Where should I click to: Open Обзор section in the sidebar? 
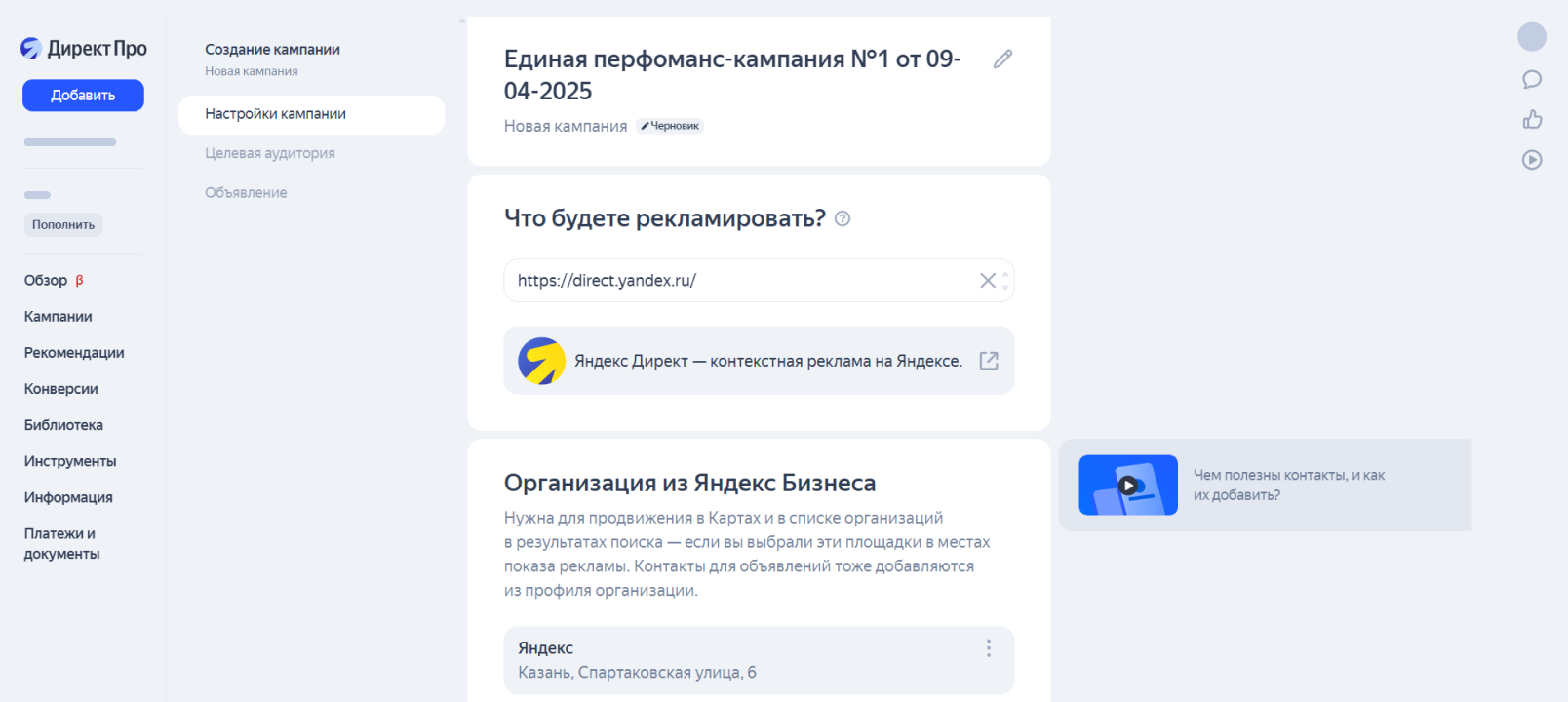coord(46,281)
